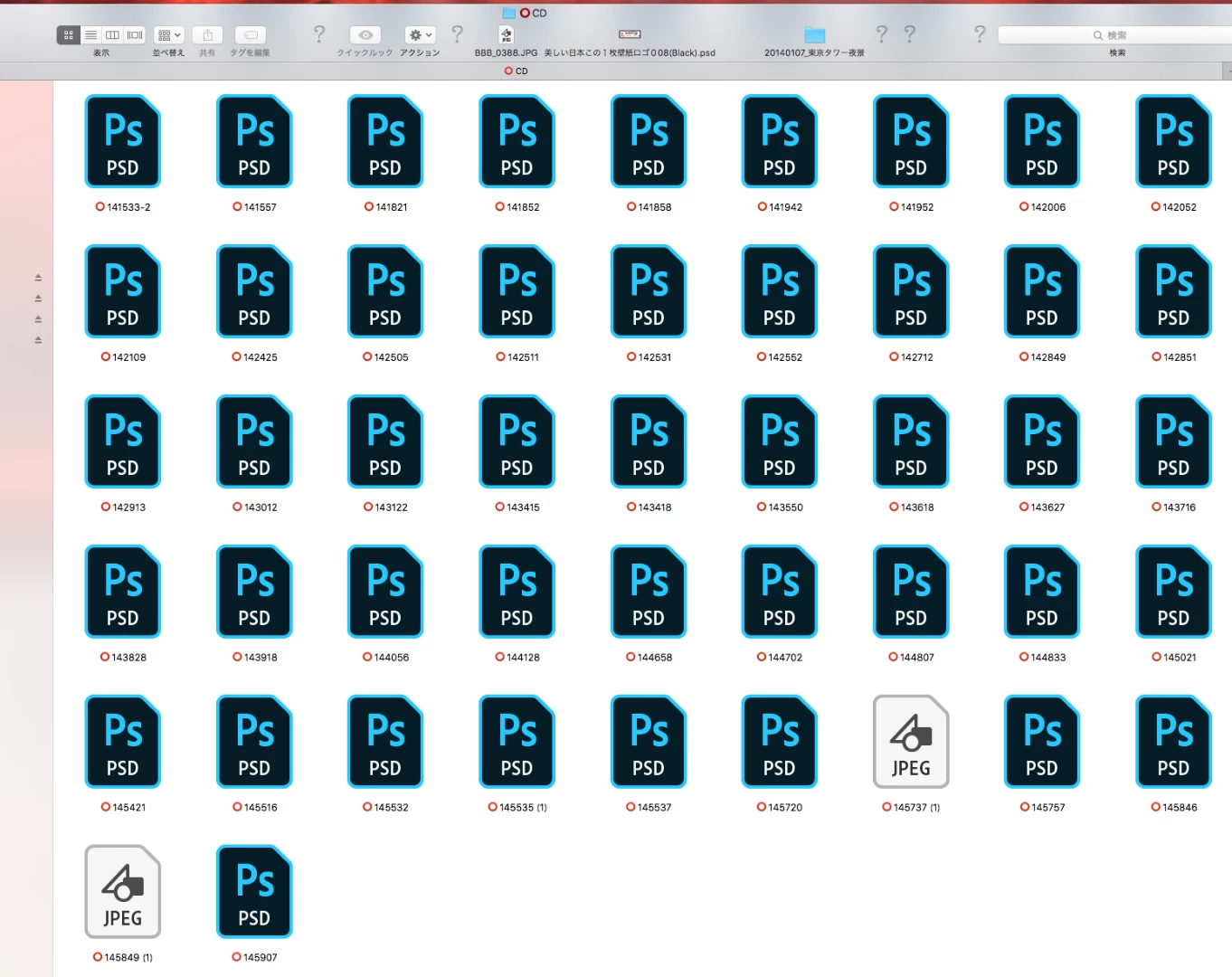Open BBB_0388.JPG toolbar shortcut

507,35
